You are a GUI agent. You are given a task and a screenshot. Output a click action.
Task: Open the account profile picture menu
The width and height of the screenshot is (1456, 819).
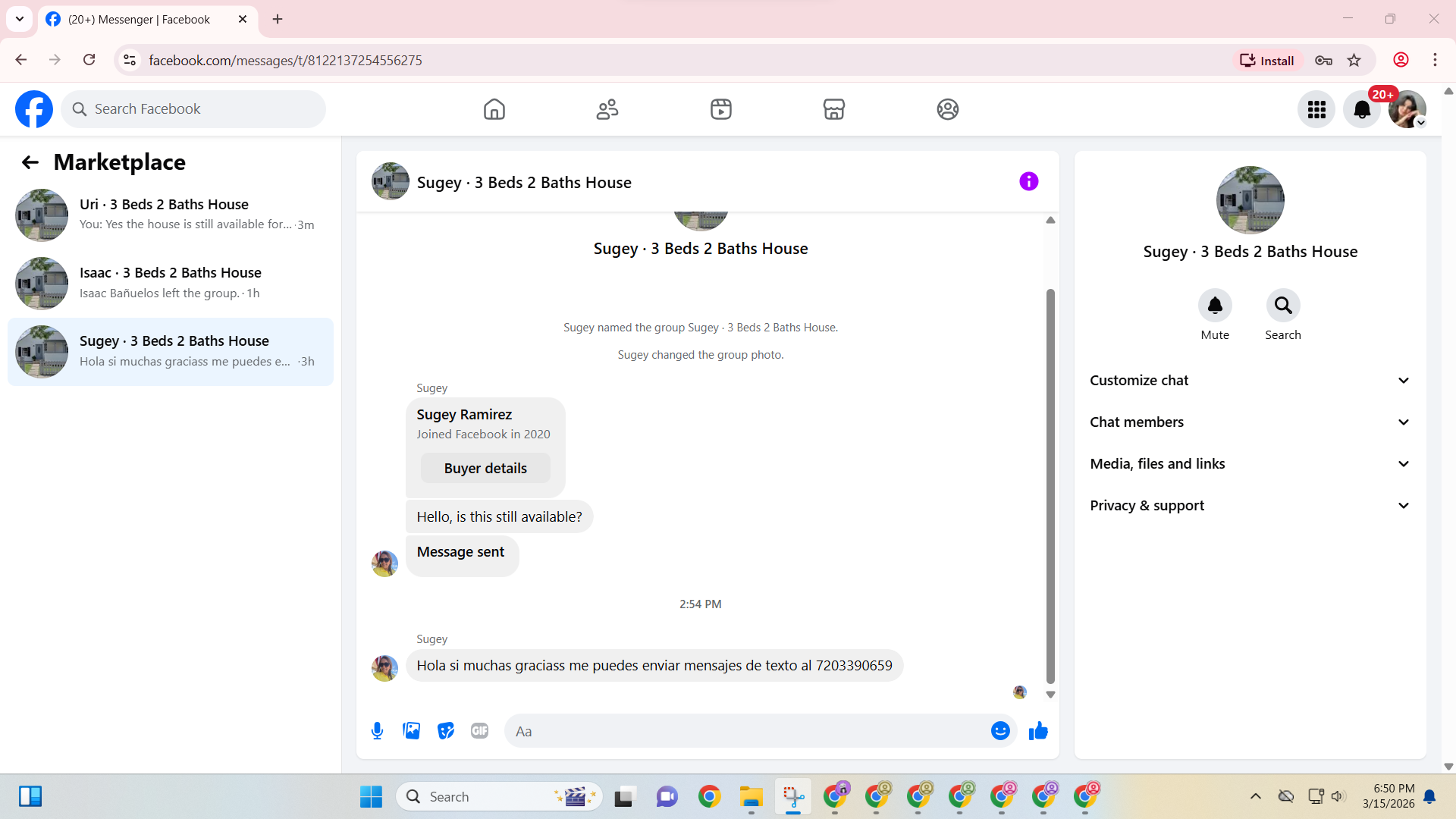coord(1407,110)
